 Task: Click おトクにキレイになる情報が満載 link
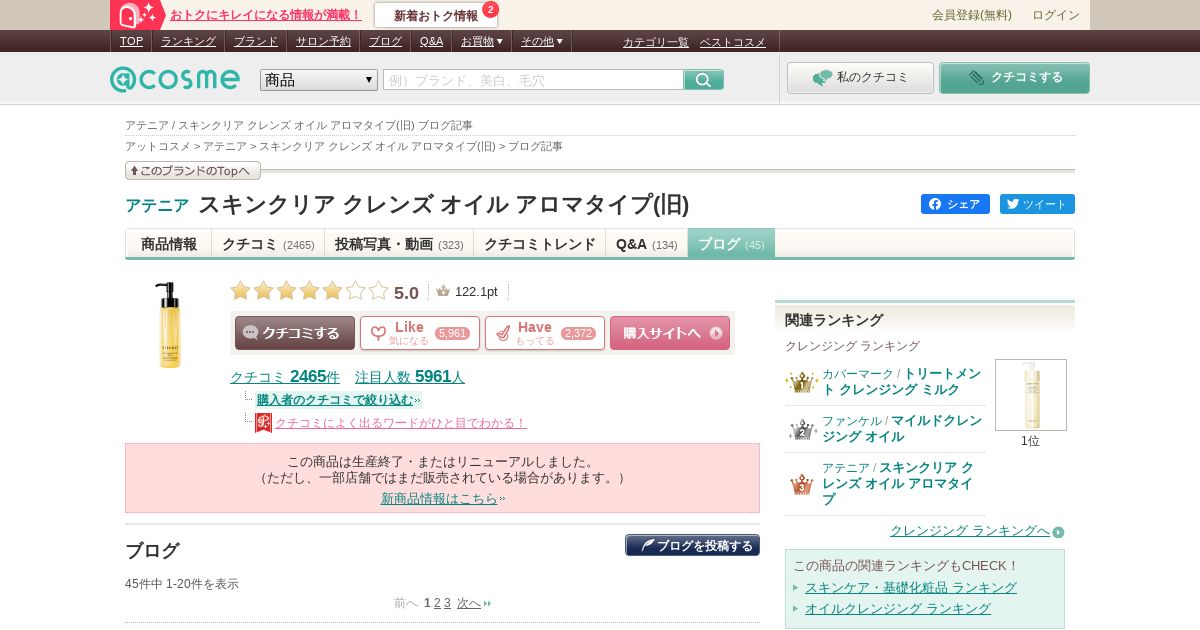[266, 15]
